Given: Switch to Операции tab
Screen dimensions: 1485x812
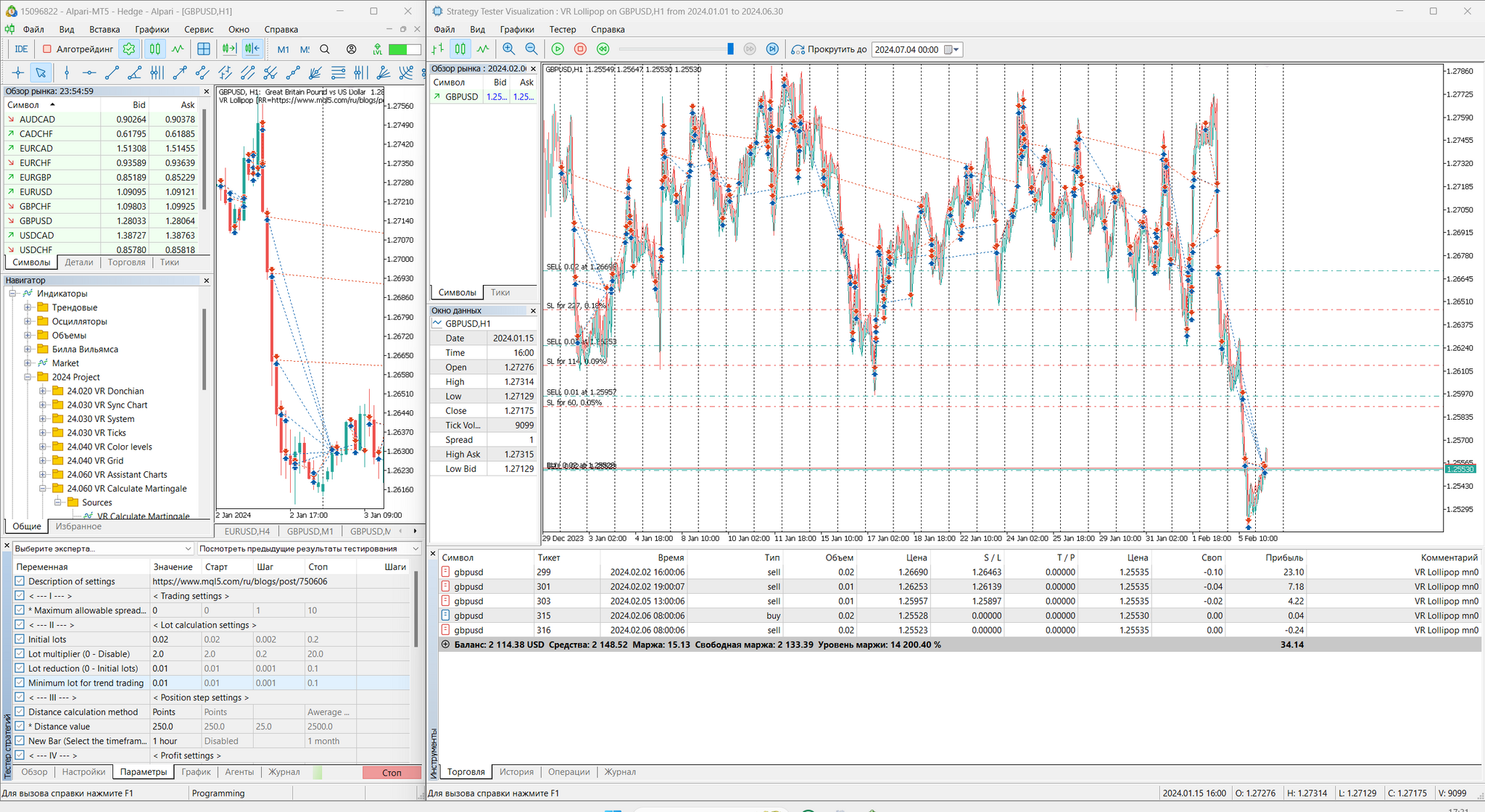Looking at the screenshot, I should point(568,772).
